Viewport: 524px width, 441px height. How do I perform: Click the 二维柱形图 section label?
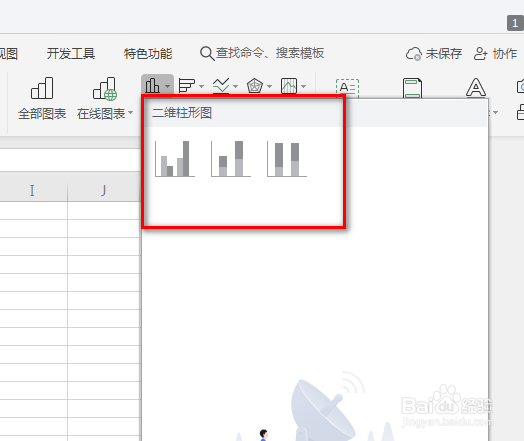(x=182, y=113)
